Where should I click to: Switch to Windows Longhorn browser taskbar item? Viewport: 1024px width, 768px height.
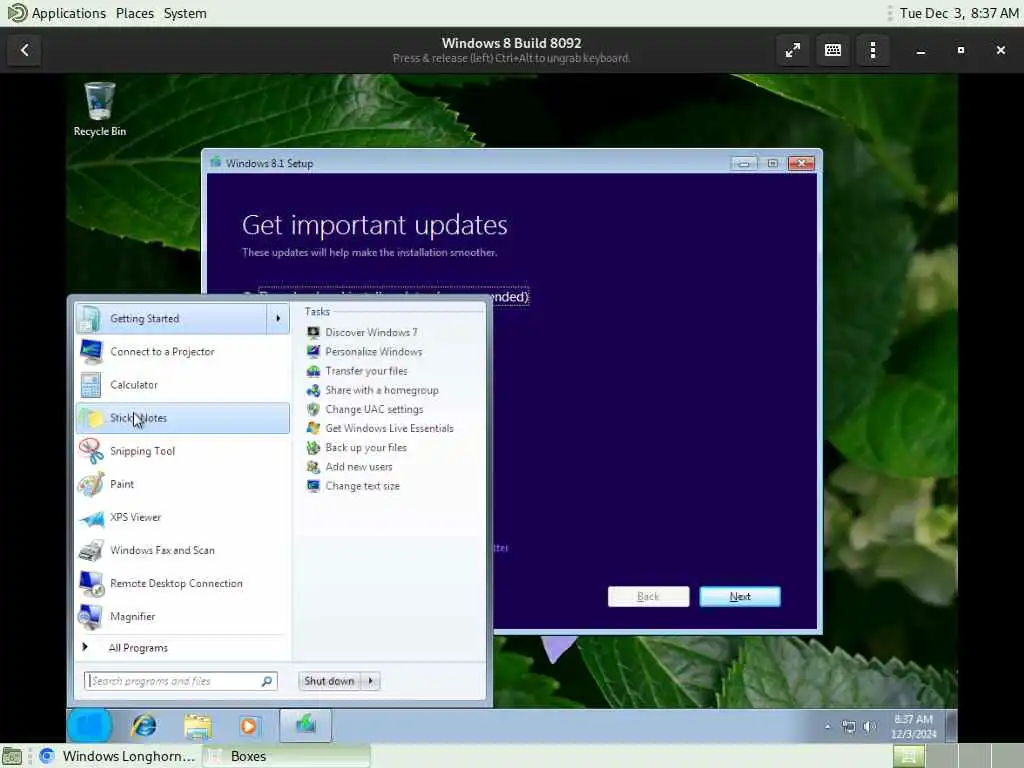coord(118,756)
